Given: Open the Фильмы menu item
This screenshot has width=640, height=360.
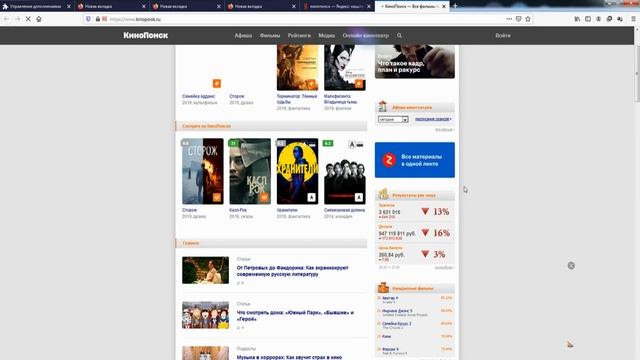Looking at the screenshot, I should click(x=270, y=36).
